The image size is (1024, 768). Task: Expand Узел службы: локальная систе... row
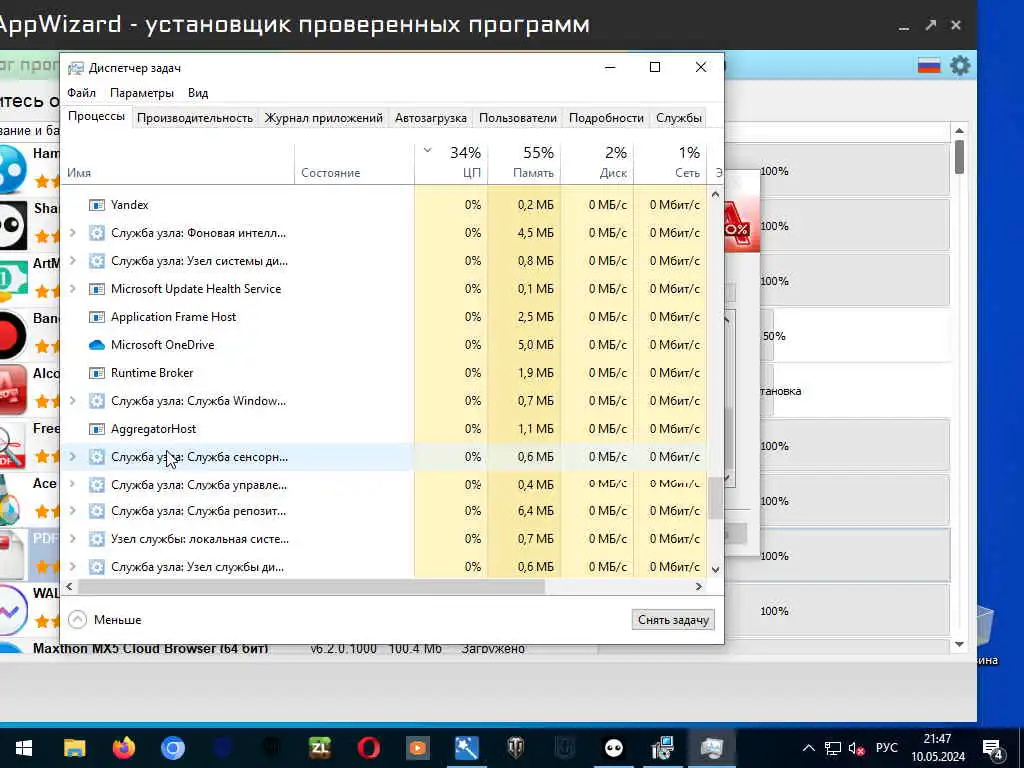(73, 539)
